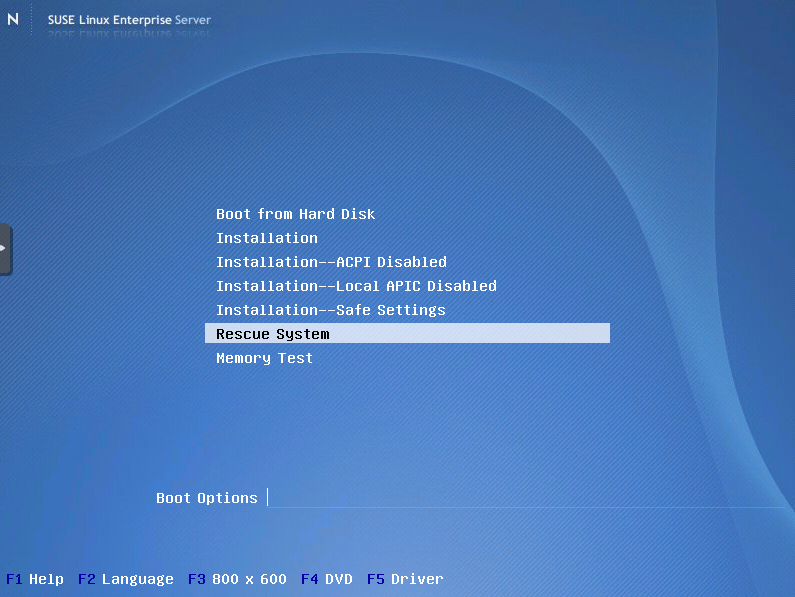Change F3 800 x 600 resolution
795x597 pixels.
237,579
